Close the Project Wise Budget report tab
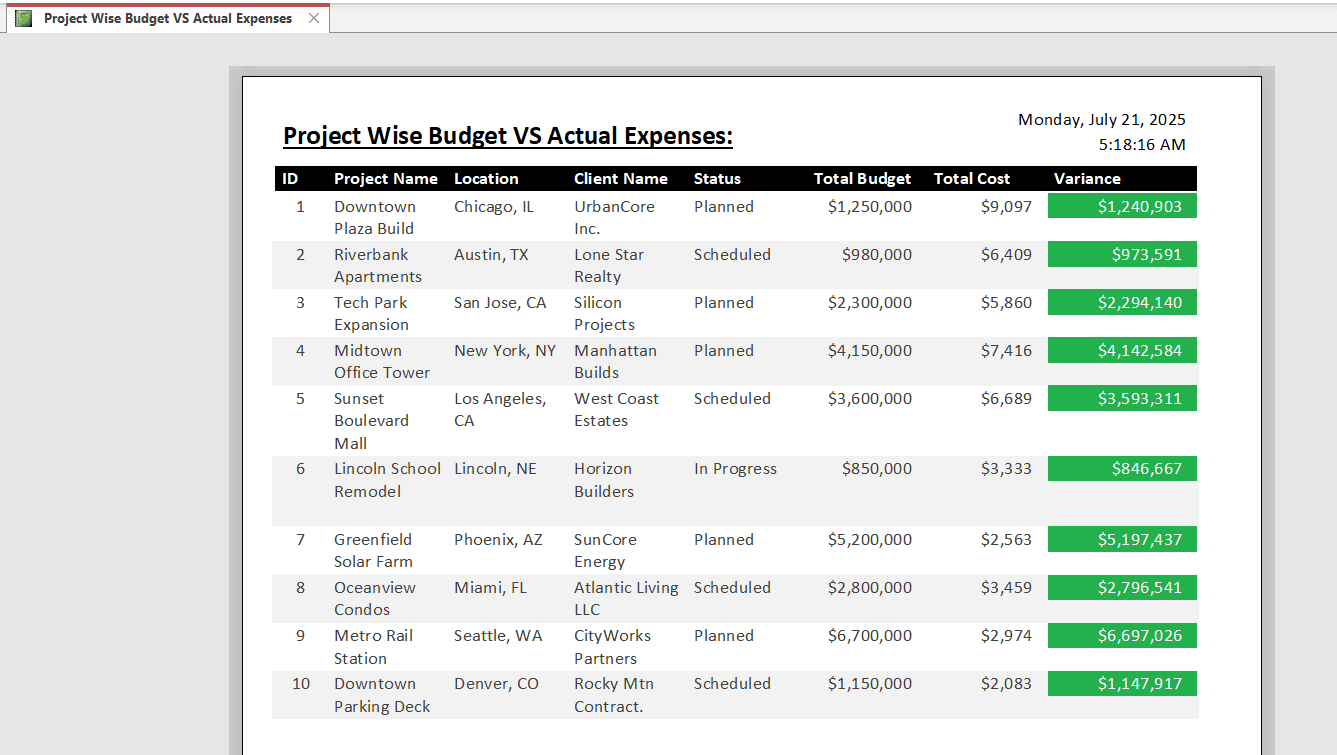The width and height of the screenshot is (1337, 755). (x=314, y=18)
